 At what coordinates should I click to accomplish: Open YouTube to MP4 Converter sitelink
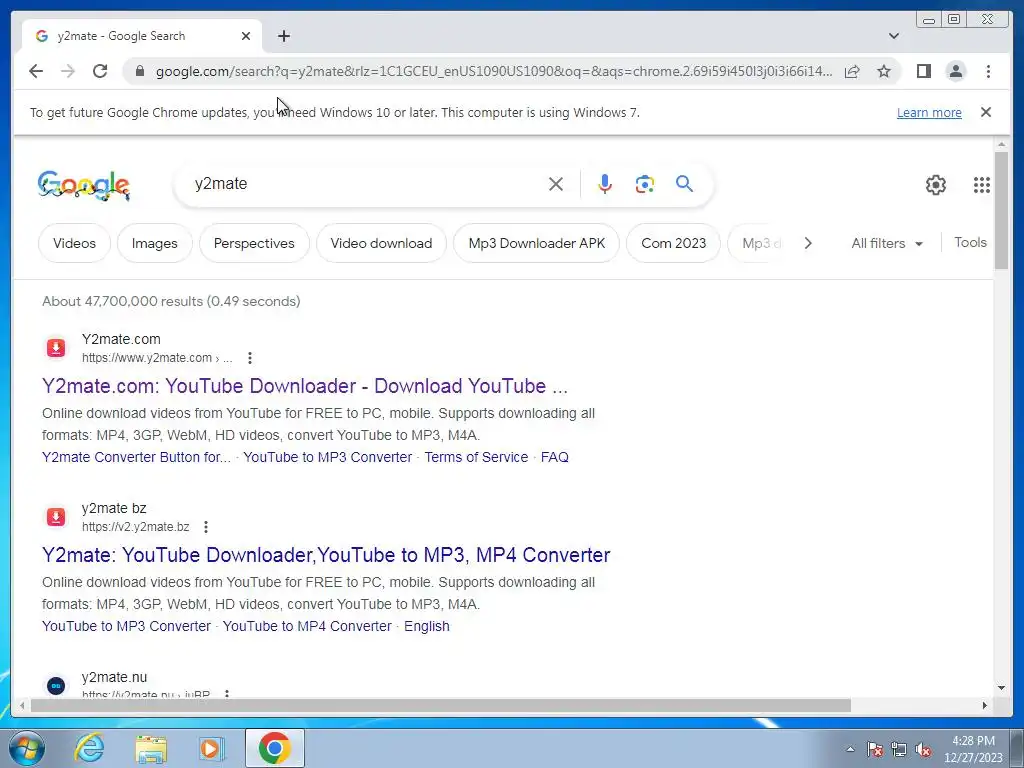tap(307, 626)
